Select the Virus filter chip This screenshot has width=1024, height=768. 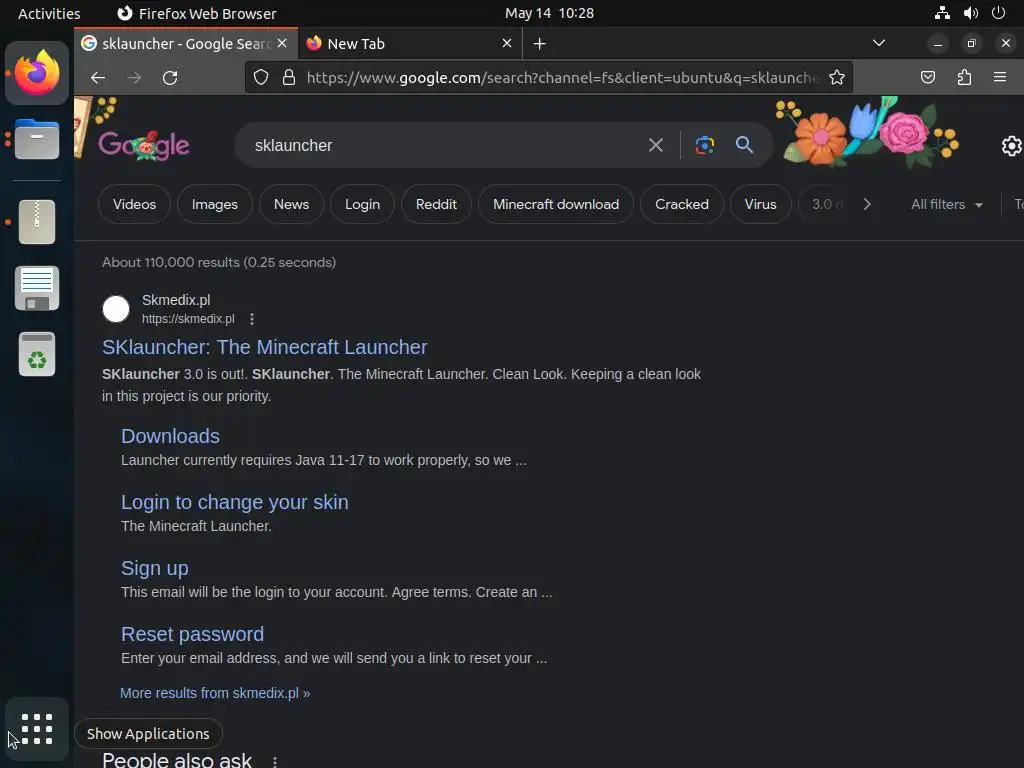tap(760, 204)
